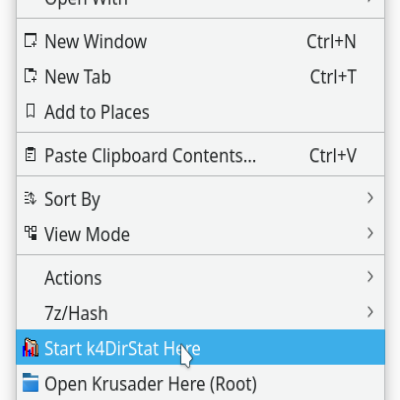Select Add to Places entry

click(x=200, y=112)
